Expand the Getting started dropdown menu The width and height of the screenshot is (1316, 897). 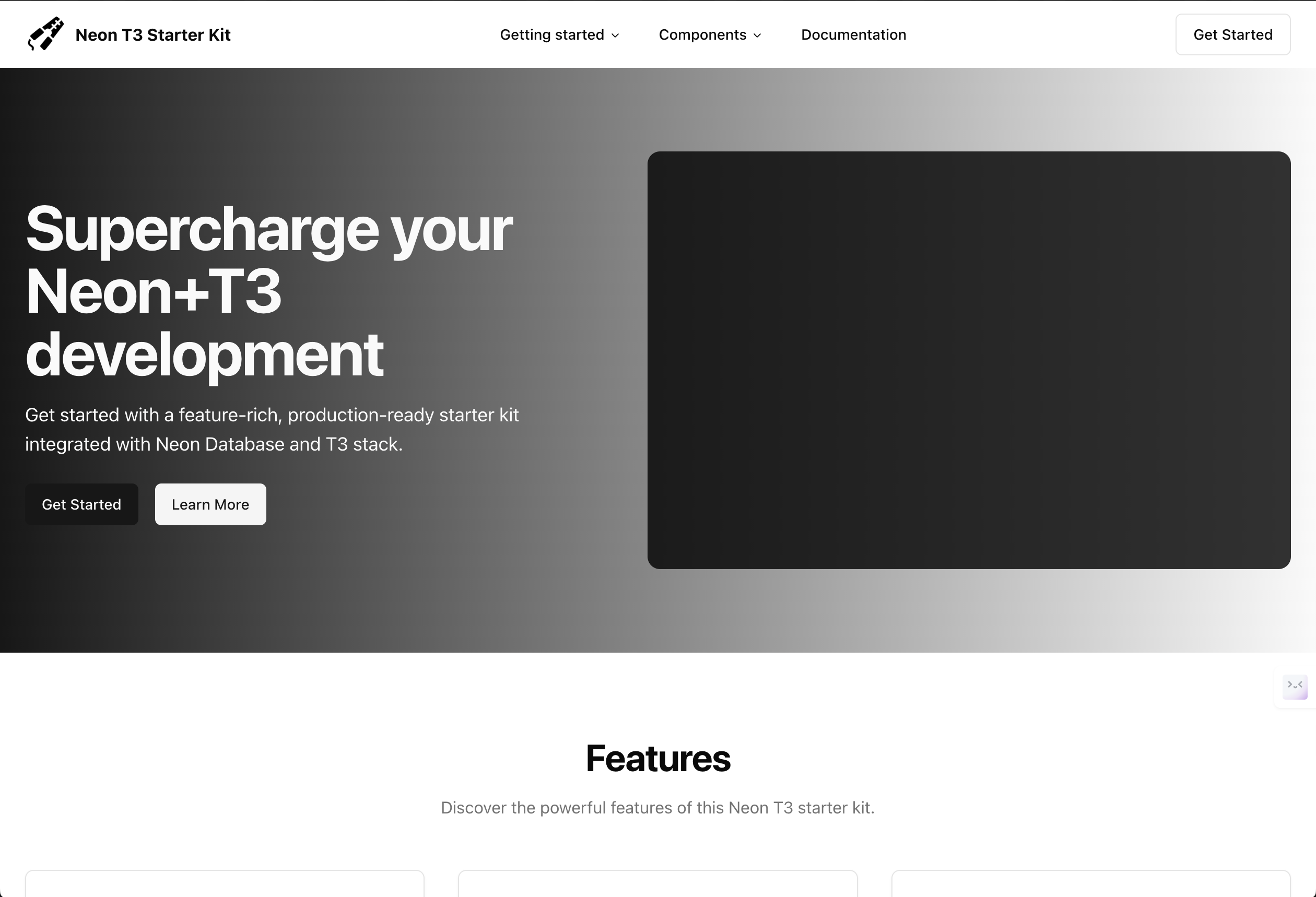tap(559, 34)
